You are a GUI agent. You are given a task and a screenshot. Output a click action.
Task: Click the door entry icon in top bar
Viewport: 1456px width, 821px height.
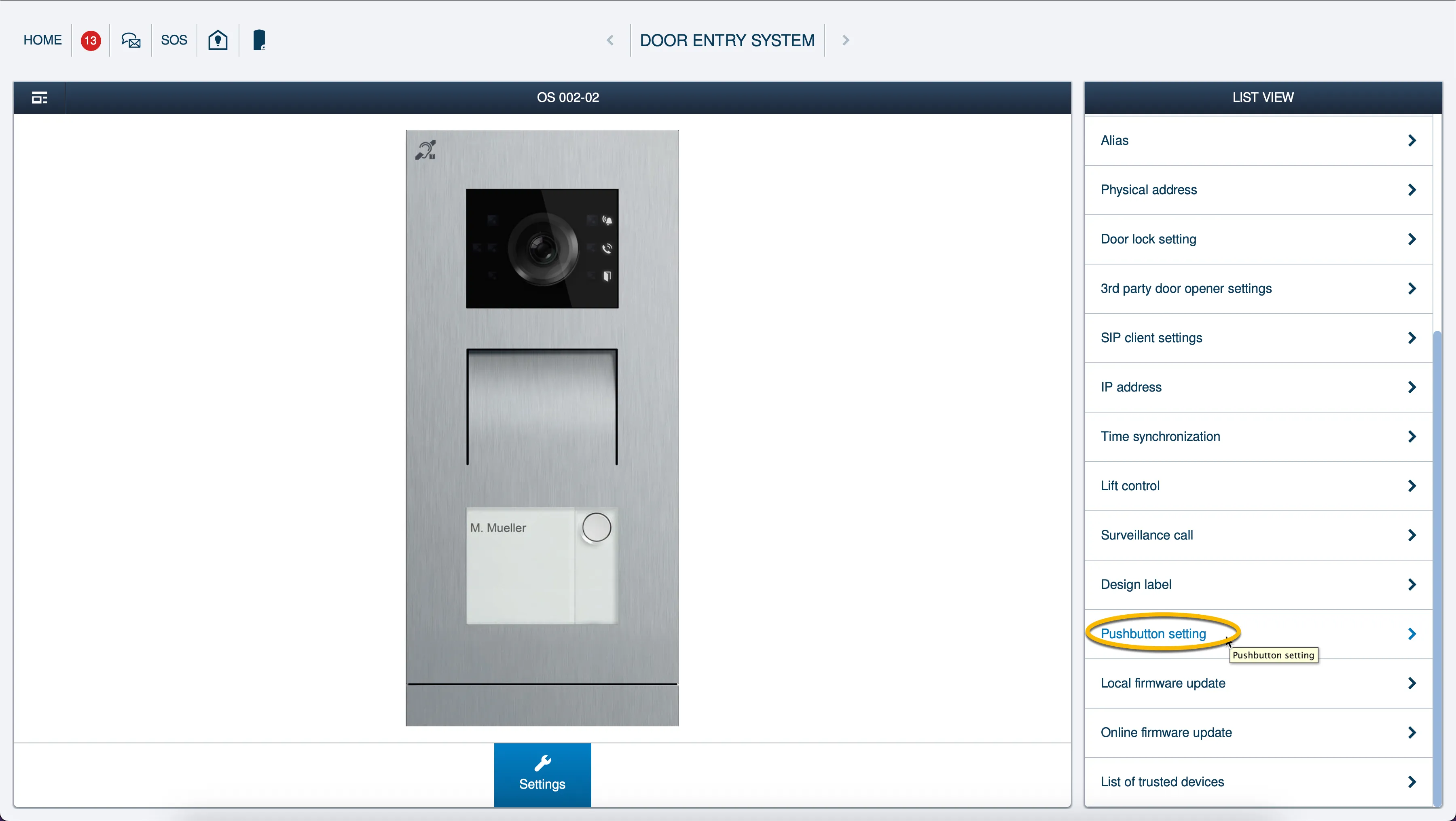point(259,40)
